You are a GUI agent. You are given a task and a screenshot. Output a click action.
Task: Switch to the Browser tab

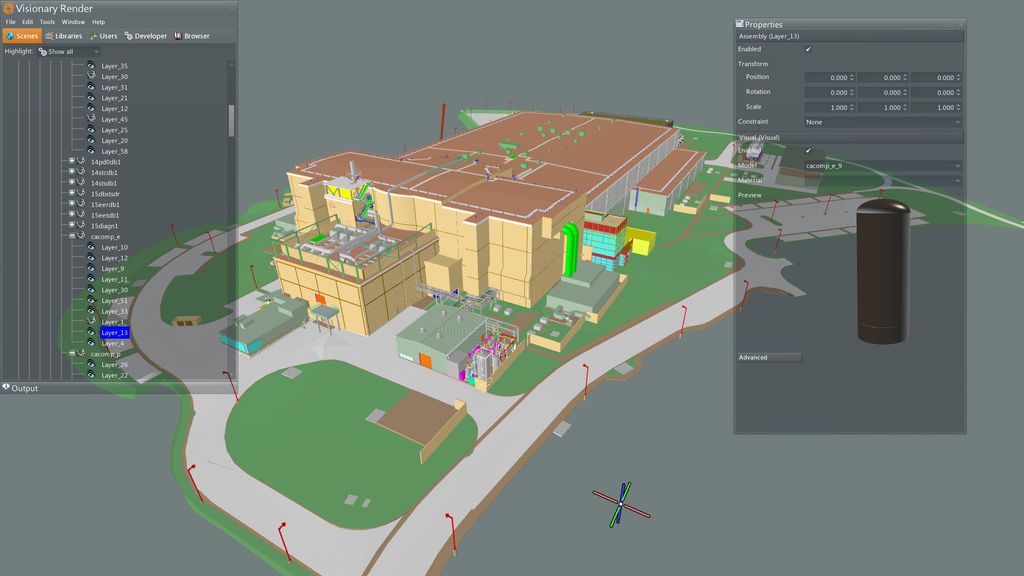[192, 36]
